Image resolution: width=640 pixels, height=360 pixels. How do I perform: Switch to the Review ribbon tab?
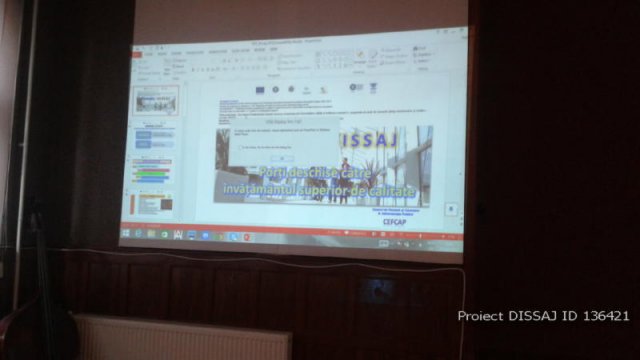pyautogui.click(x=260, y=50)
